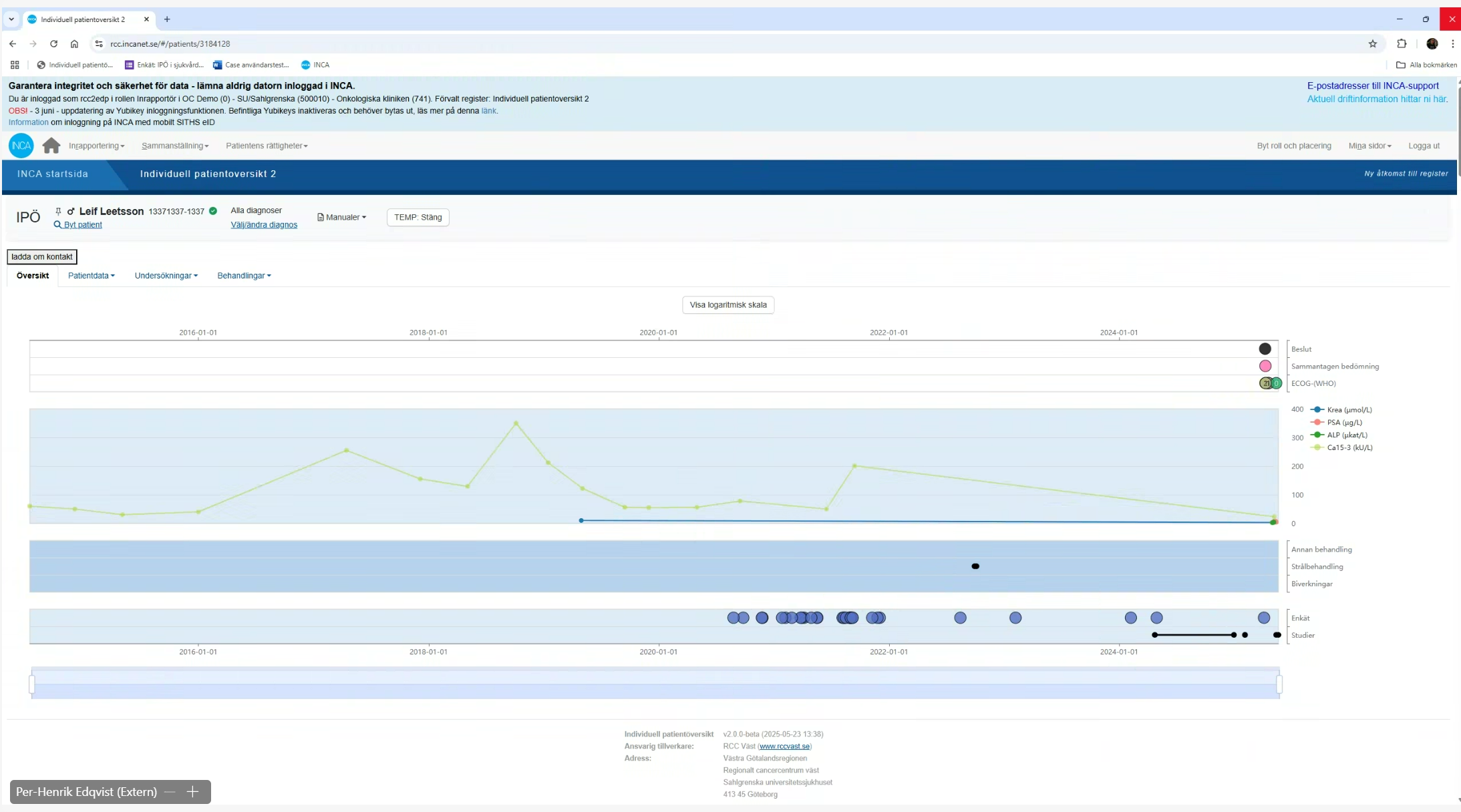Open the browser profile avatar icon

[x=1432, y=43]
